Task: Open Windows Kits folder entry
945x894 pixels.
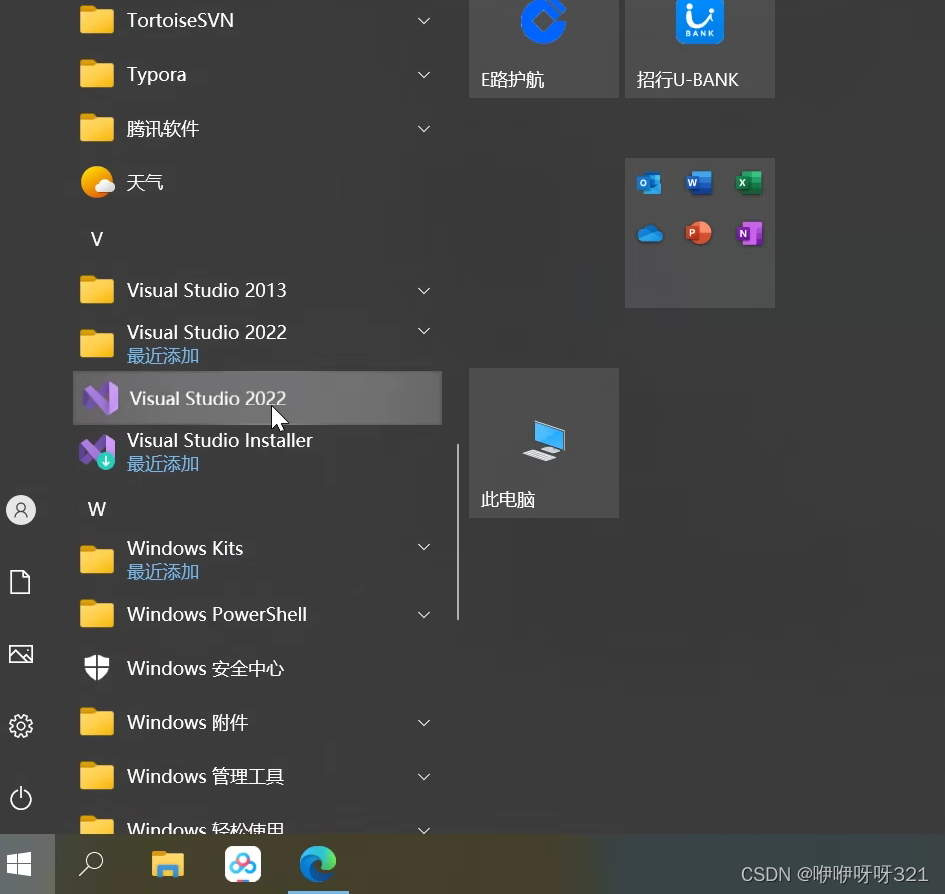Action: [x=257, y=559]
